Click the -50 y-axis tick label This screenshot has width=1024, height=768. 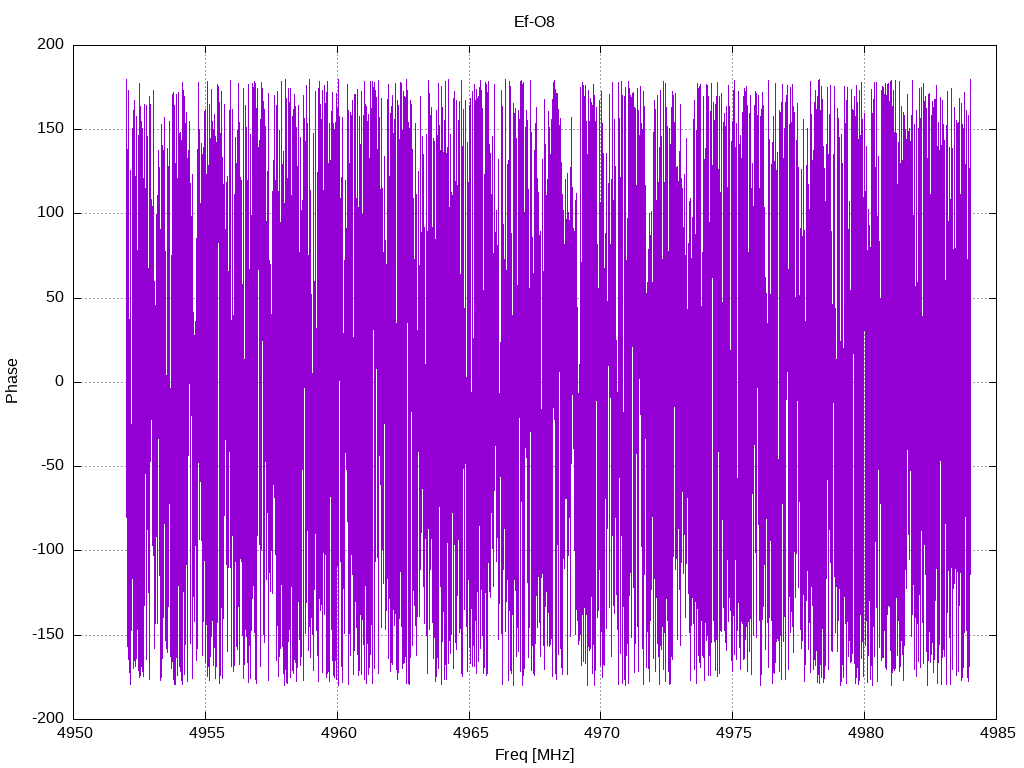(x=52, y=465)
